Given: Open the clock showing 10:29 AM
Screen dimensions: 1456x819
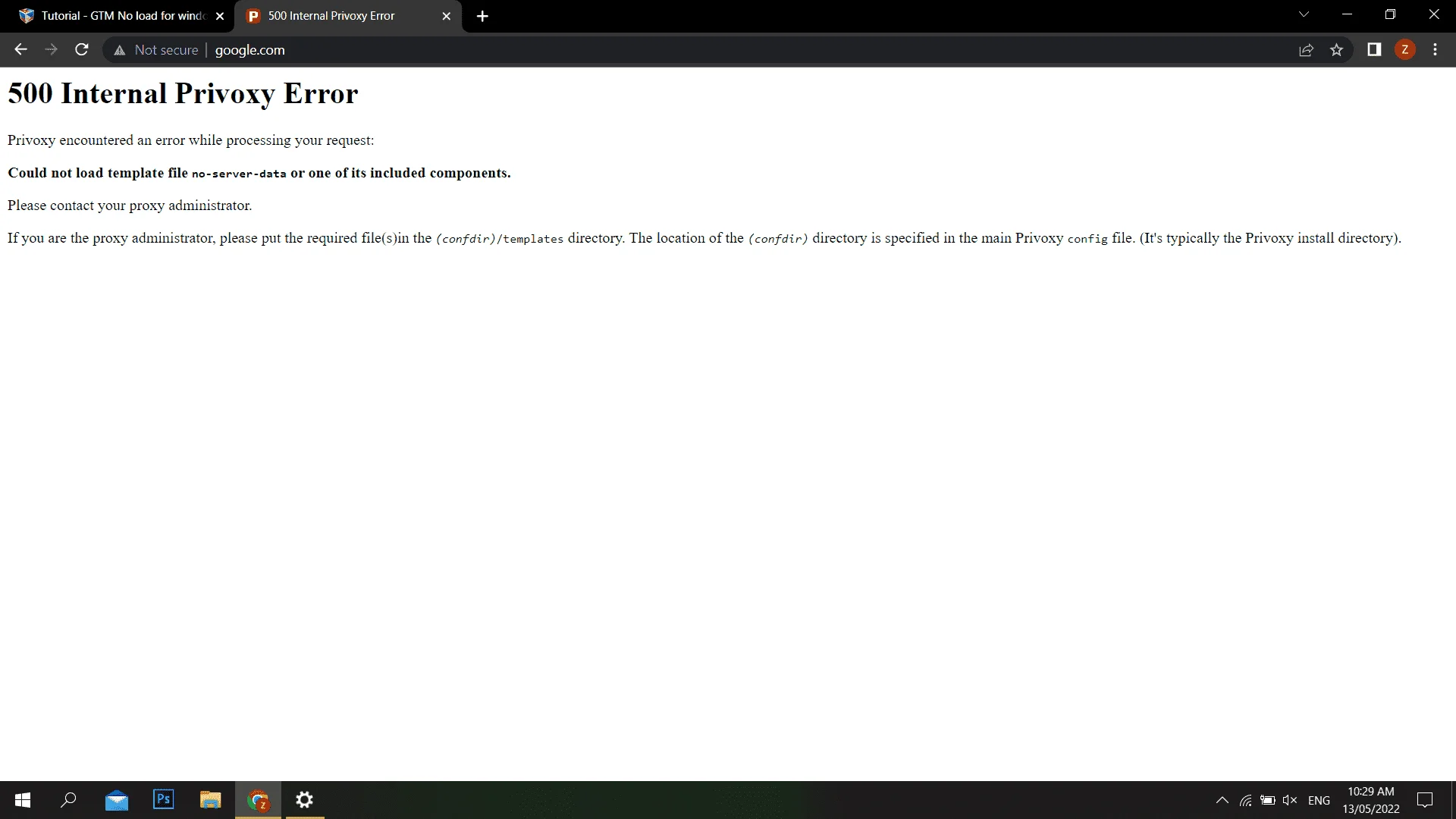Looking at the screenshot, I should [1371, 800].
